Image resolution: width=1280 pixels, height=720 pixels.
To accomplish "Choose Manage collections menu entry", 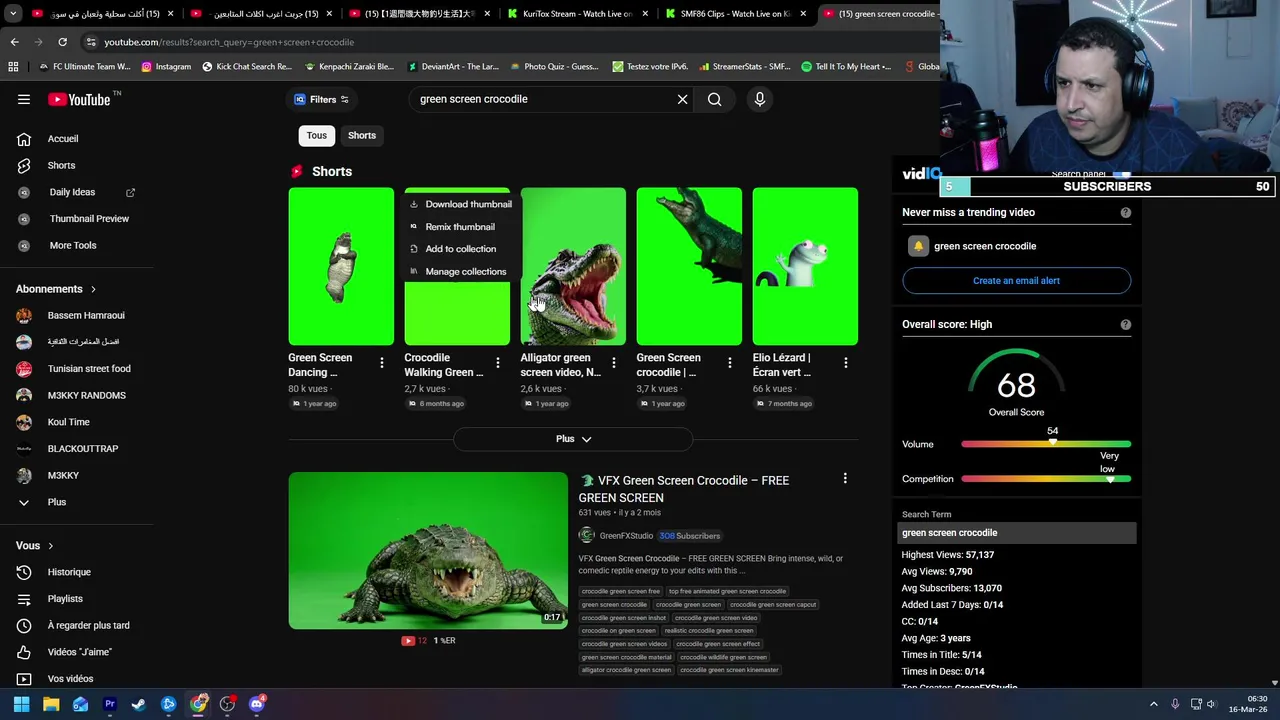I will coord(459,272).
